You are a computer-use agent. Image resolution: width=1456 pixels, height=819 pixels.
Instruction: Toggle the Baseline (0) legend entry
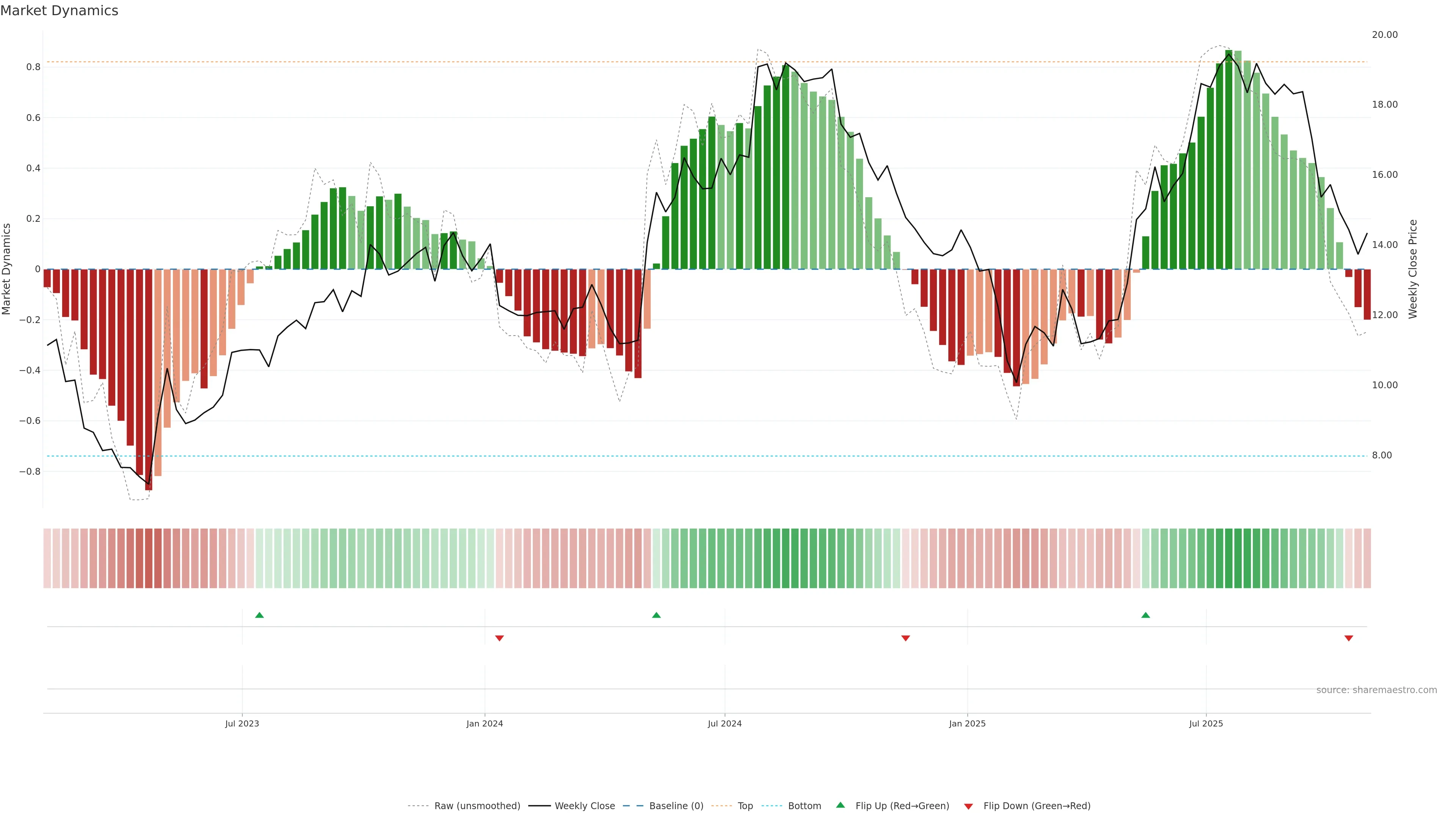[x=676, y=806]
